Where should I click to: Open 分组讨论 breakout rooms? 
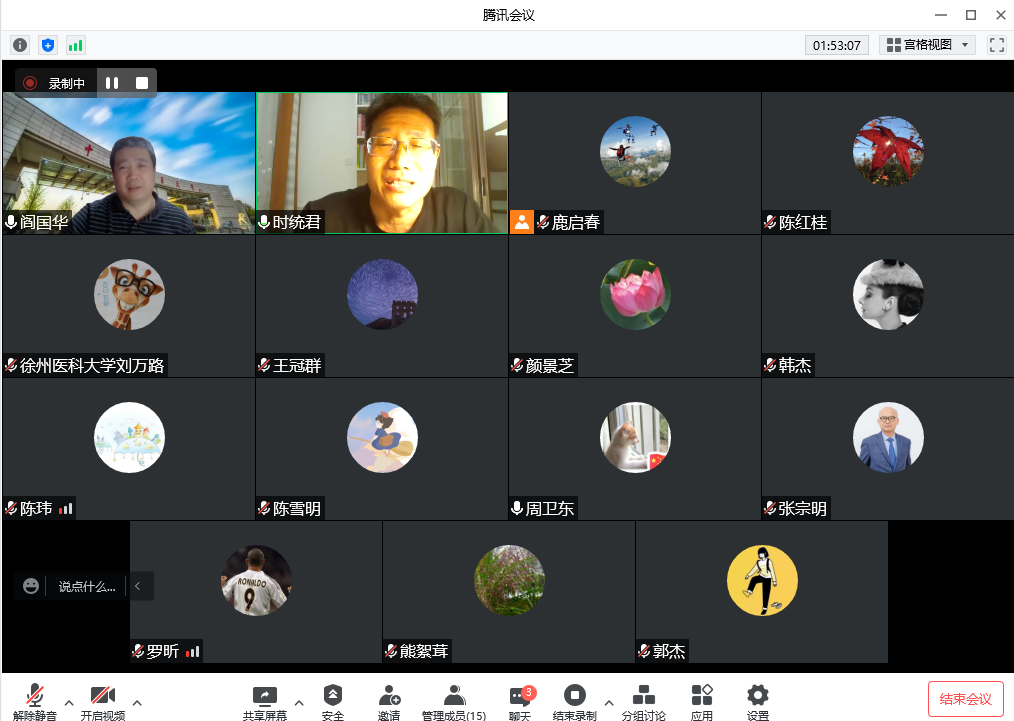(x=645, y=702)
